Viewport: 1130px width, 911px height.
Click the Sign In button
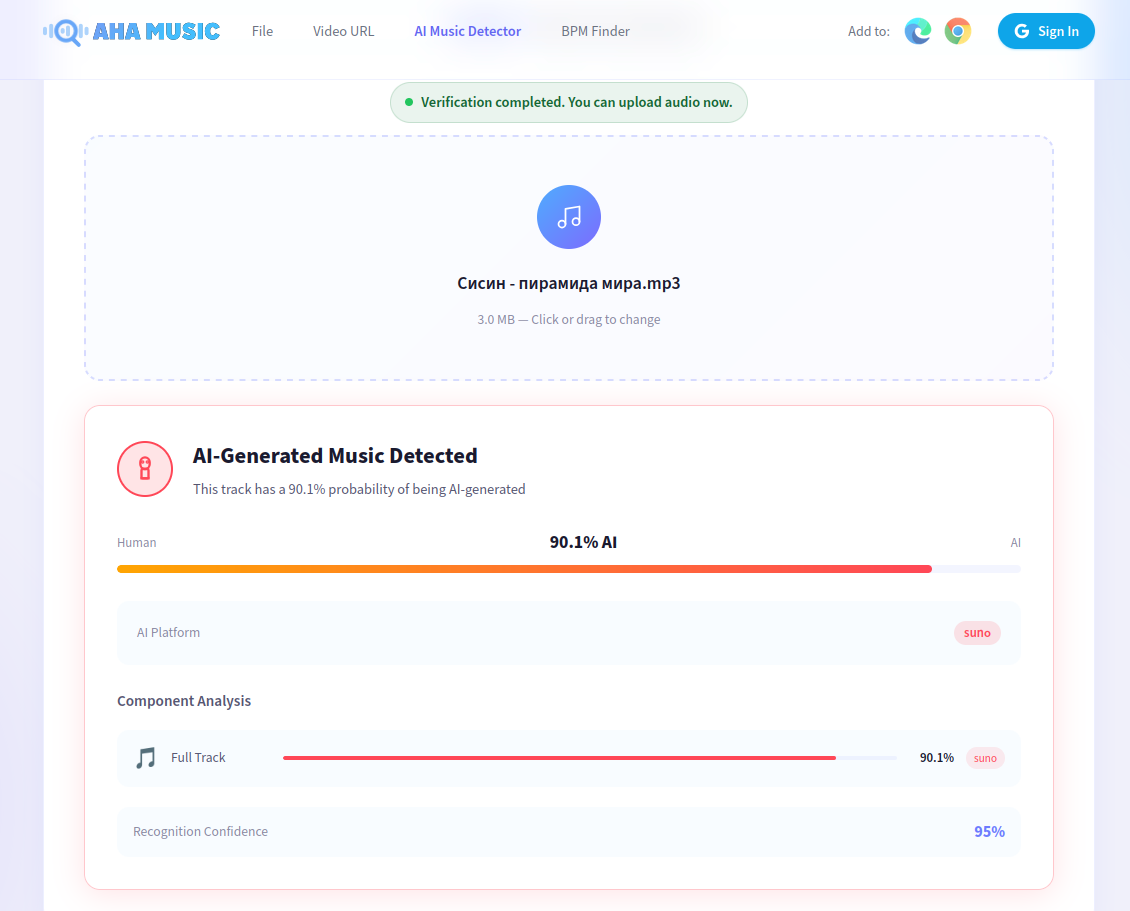click(x=1046, y=31)
